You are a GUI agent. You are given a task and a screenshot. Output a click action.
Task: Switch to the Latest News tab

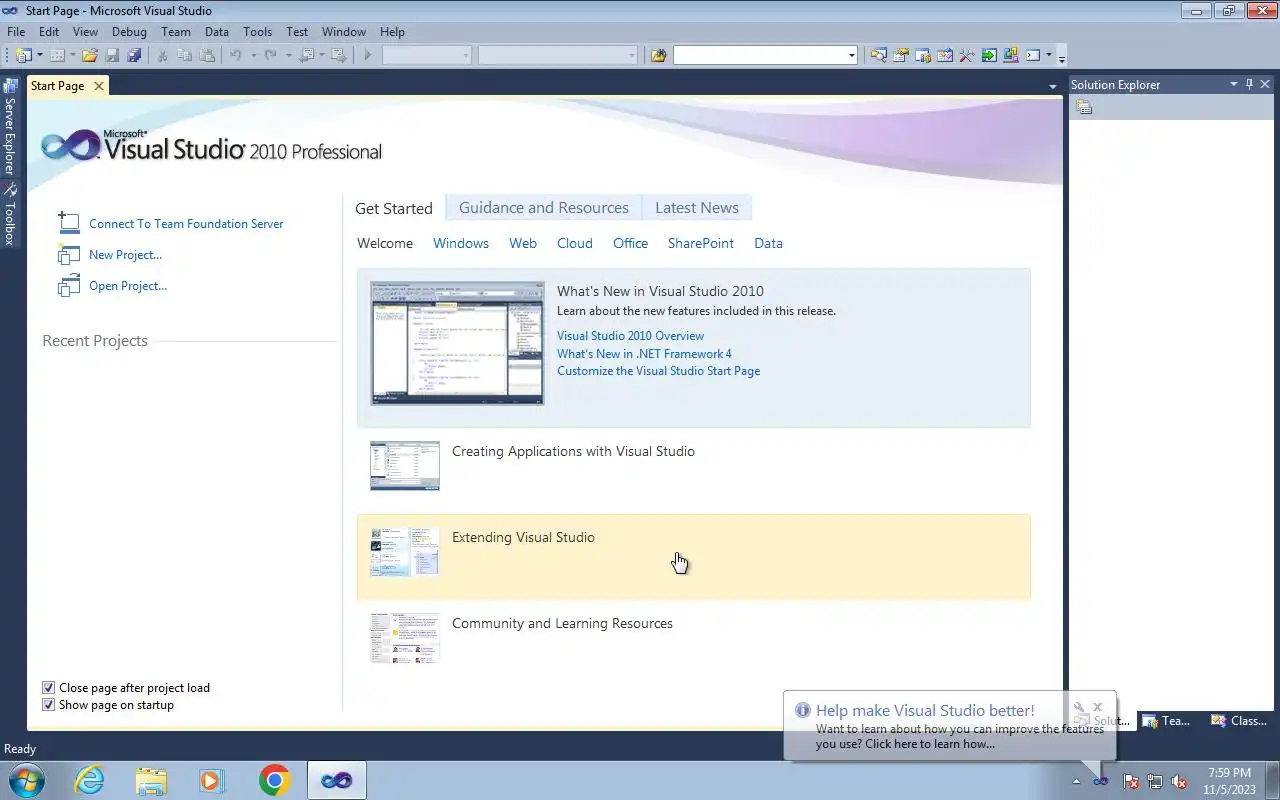pyautogui.click(x=697, y=208)
